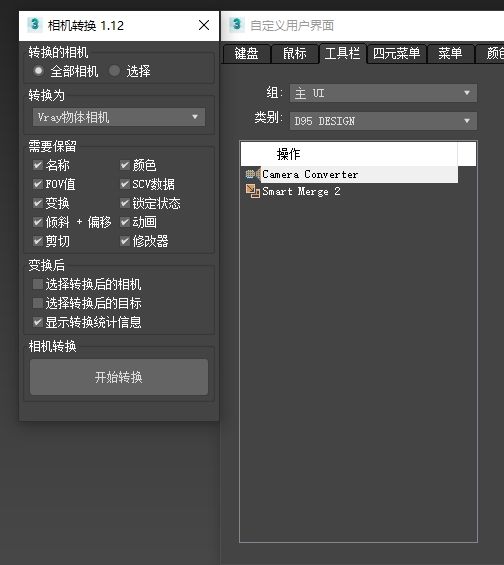Choose the 选择 radio option

tap(114, 71)
